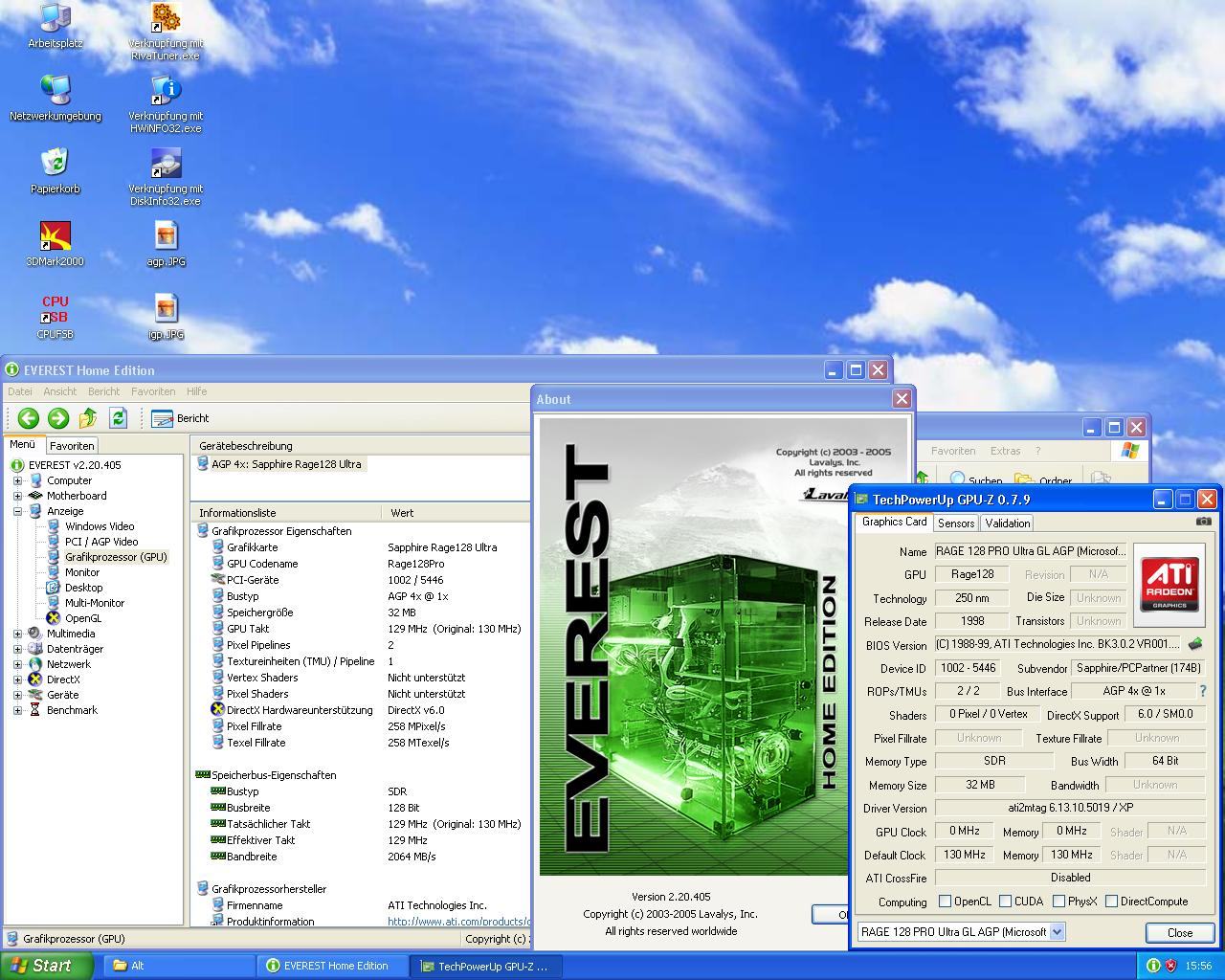This screenshot has height=980, width=1225.
Task: Open the Datei menu in EVEREST
Action: pyautogui.click(x=20, y=391)
